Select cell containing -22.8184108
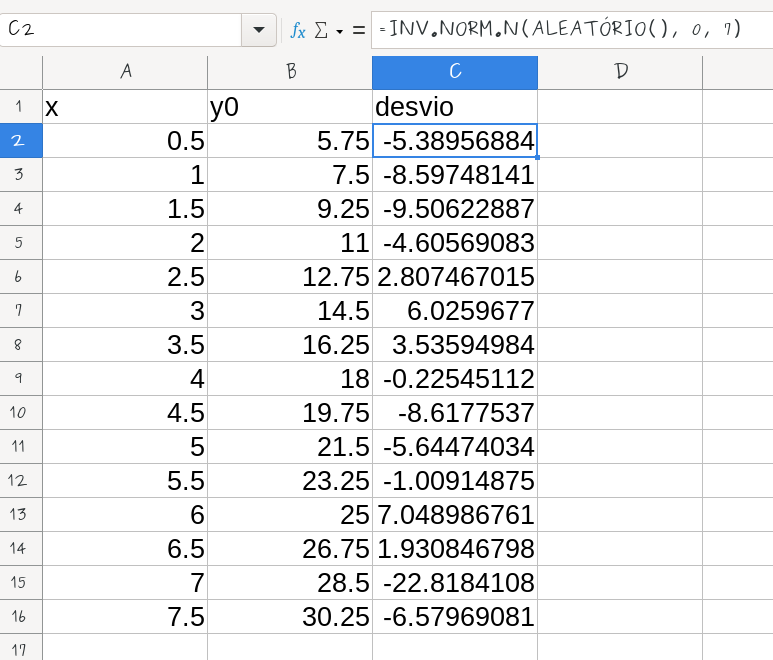The height and width of the screenshot is (660, 773). [454, 583]
